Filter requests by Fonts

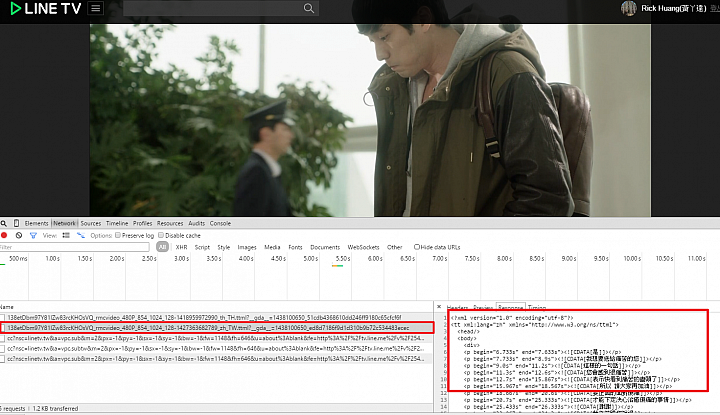(x=295, y=247)
